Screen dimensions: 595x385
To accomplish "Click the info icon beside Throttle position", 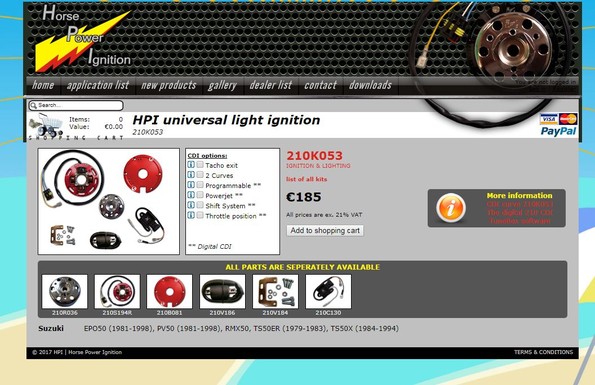I will (191, 215).
